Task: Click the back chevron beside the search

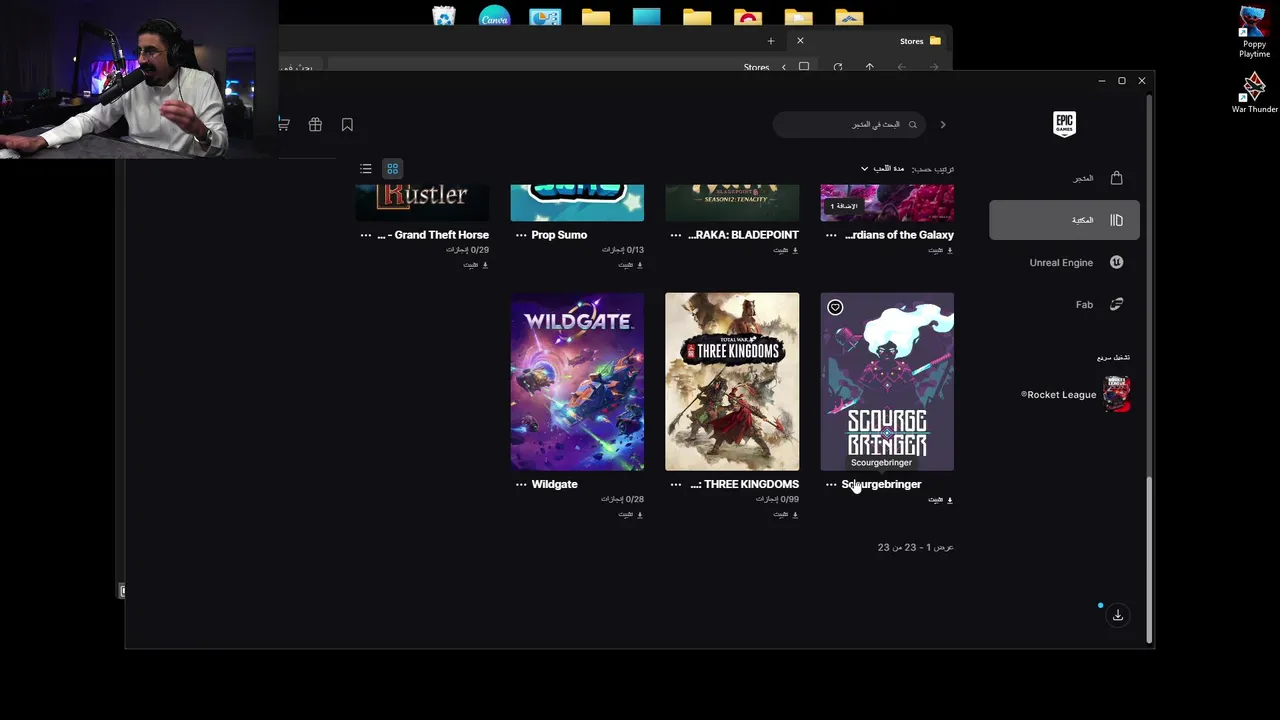Action: click(943, 125)
